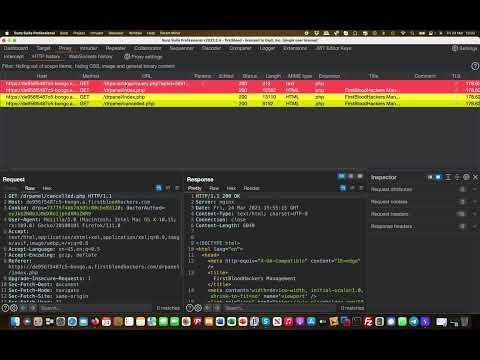Viewport: 480px width, 360px height.
Task: Open the Intruder tab
Action: [x=88, y=48]
